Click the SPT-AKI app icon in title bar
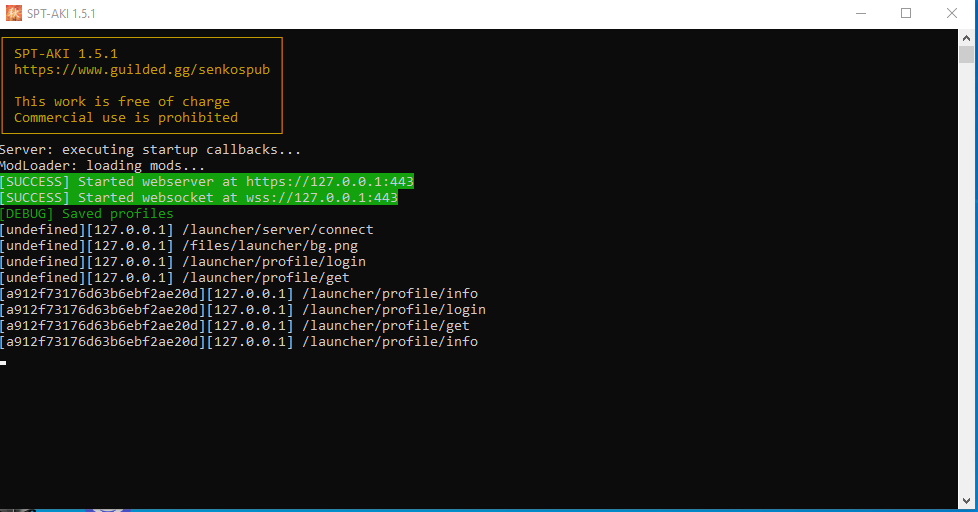The height and width of the screenshot is (512, 978). point(13,13)
